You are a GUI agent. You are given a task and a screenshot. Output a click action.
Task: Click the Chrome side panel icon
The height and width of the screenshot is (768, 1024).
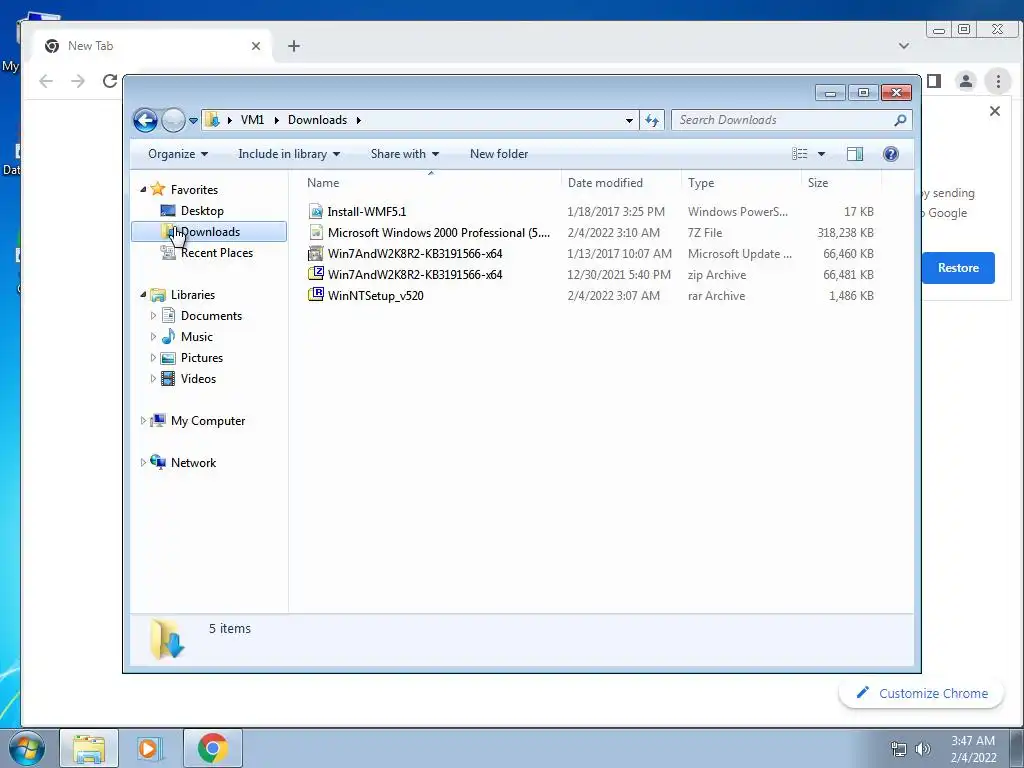934,81
